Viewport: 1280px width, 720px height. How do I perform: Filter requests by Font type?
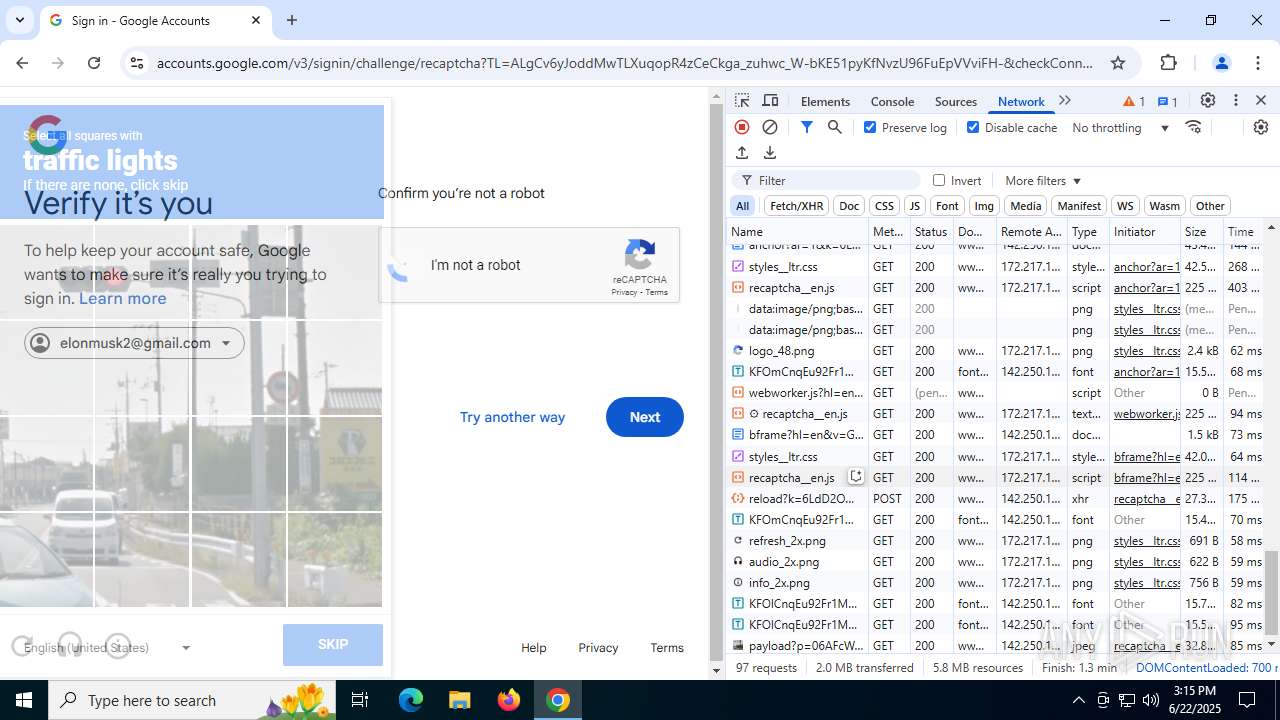947,206
